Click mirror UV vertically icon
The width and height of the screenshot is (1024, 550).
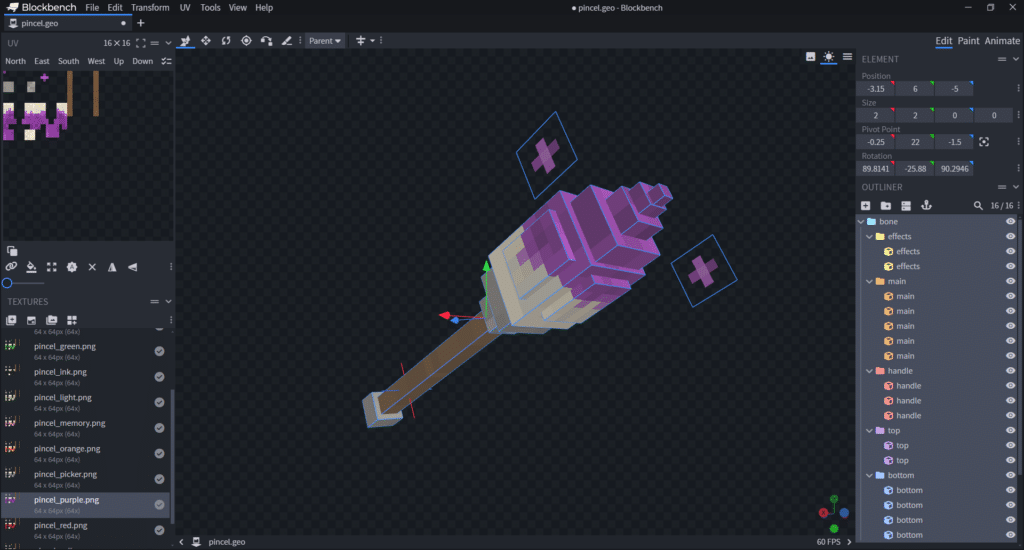tap(133, 267)
